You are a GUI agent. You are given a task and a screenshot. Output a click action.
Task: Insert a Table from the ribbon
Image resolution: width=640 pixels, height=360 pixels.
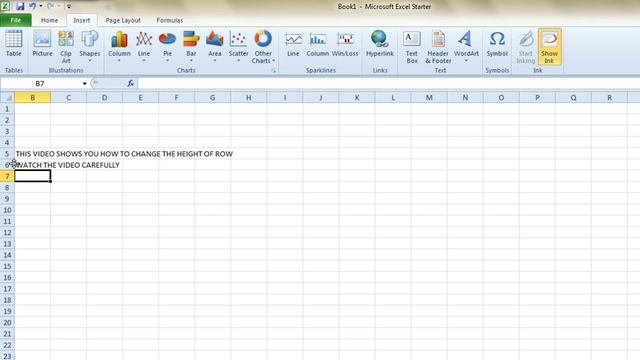click(x=13, y=43)
